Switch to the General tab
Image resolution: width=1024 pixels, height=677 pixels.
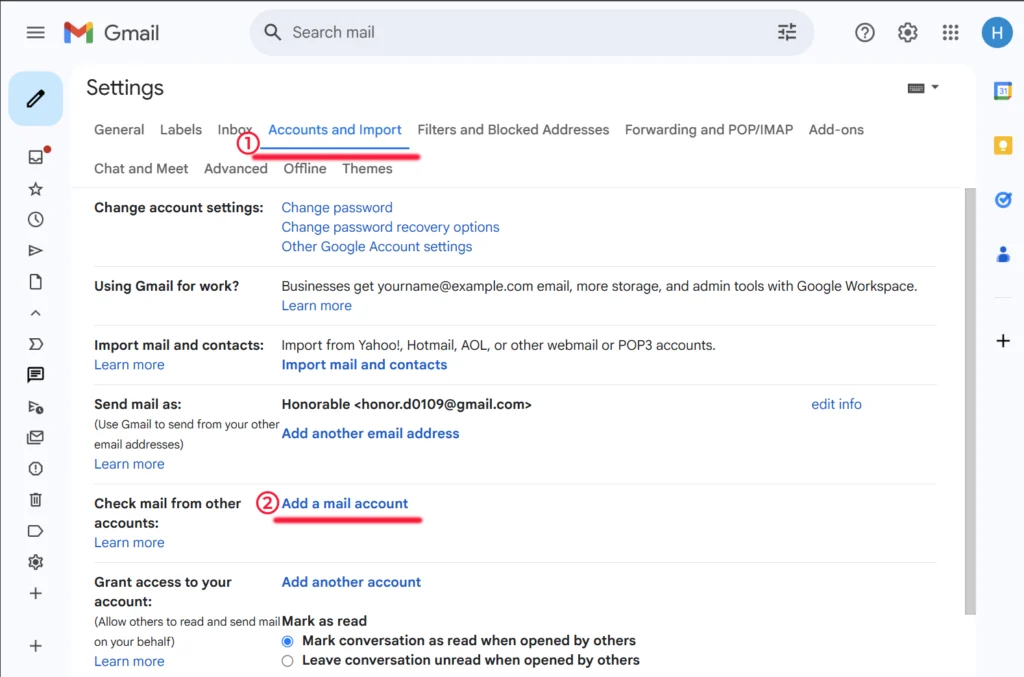pos(119,130)
